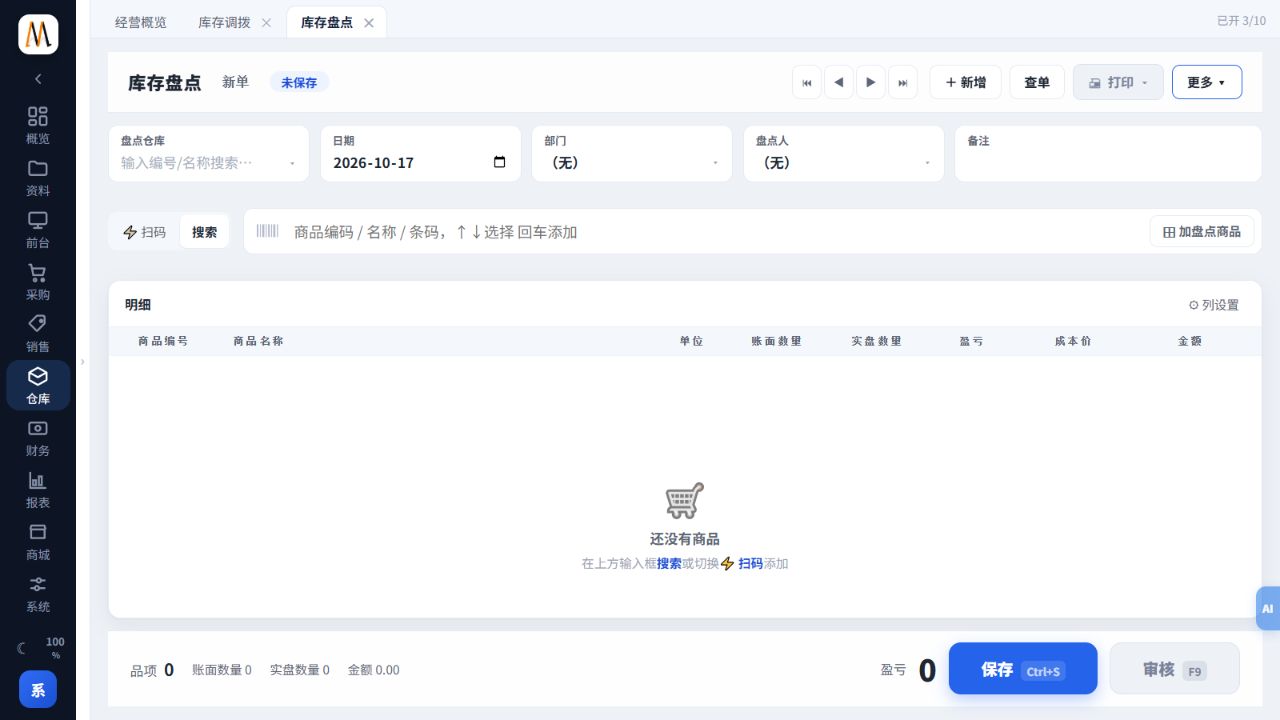Screen dimensions: 1280x720
Task: Close the 库存调拨 tab
Action: tap(266, 22)
